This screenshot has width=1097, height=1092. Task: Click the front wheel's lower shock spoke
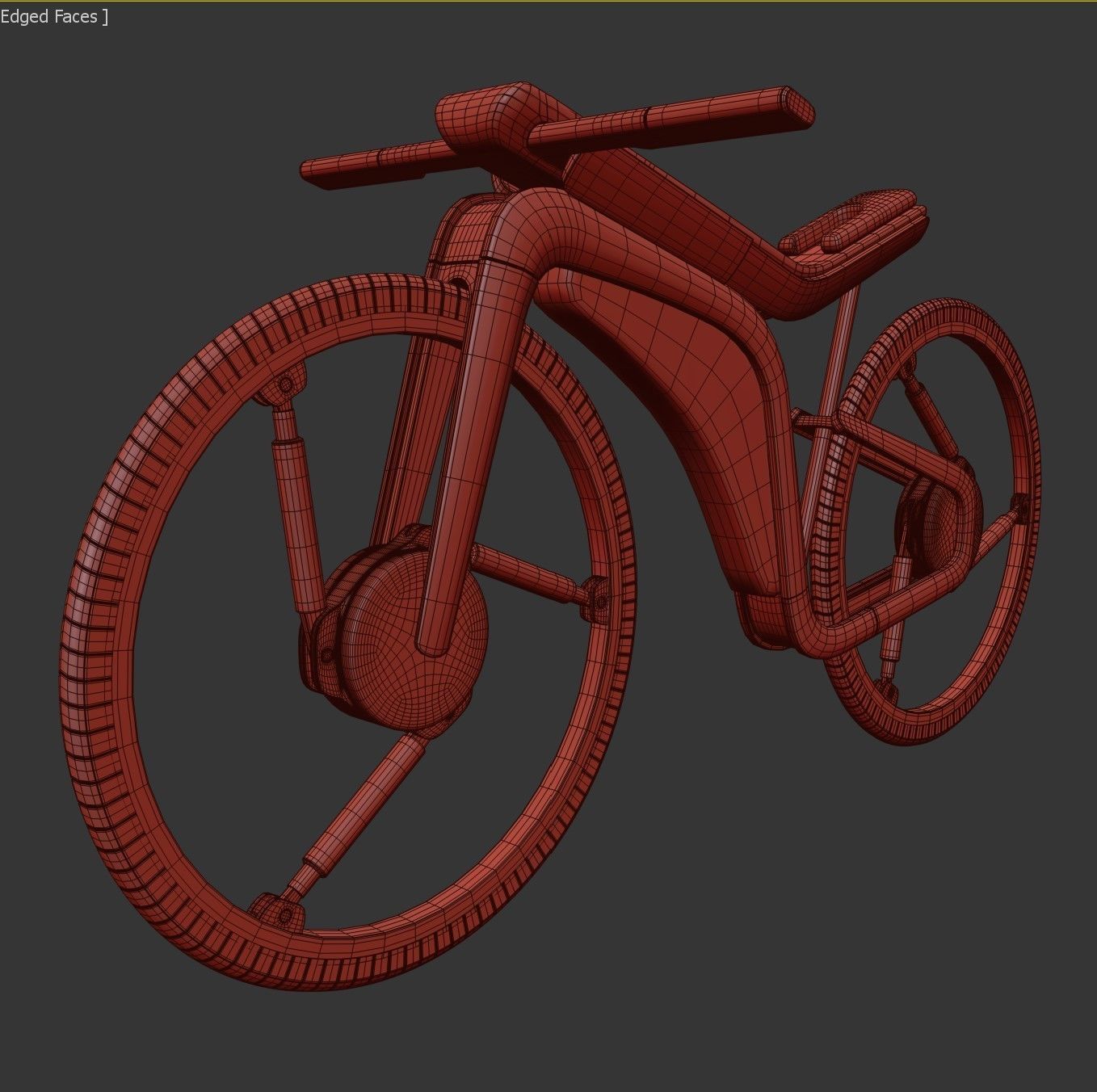coord(347,824)
